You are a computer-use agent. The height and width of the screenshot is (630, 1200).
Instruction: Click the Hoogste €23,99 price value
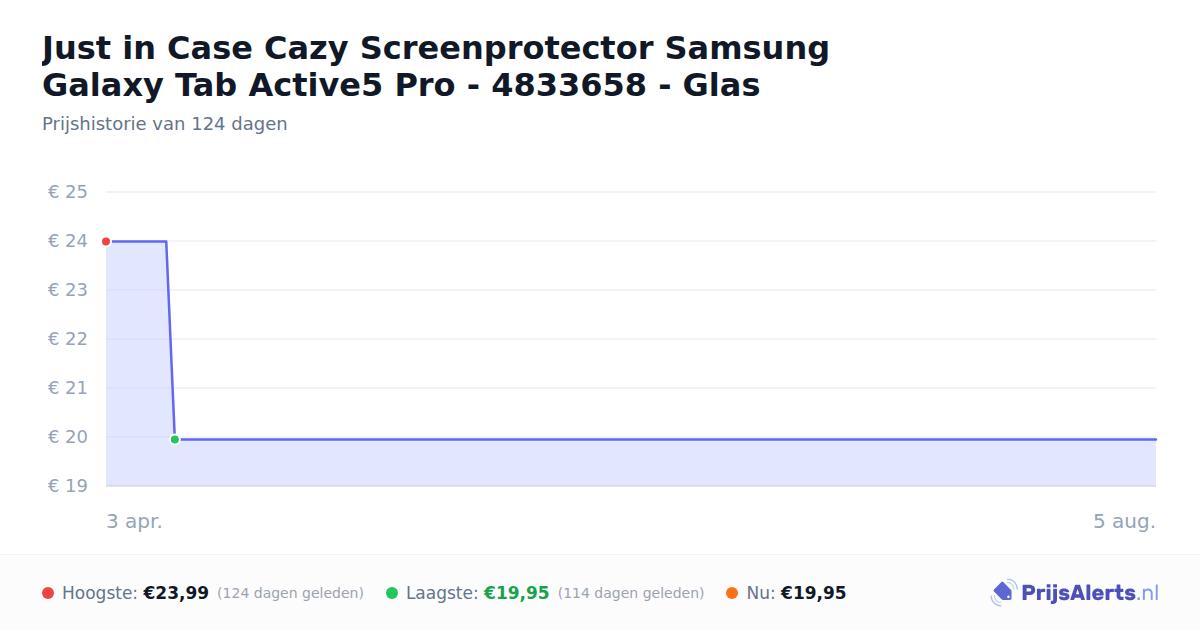pyautogui.click(x=176, y=593)
